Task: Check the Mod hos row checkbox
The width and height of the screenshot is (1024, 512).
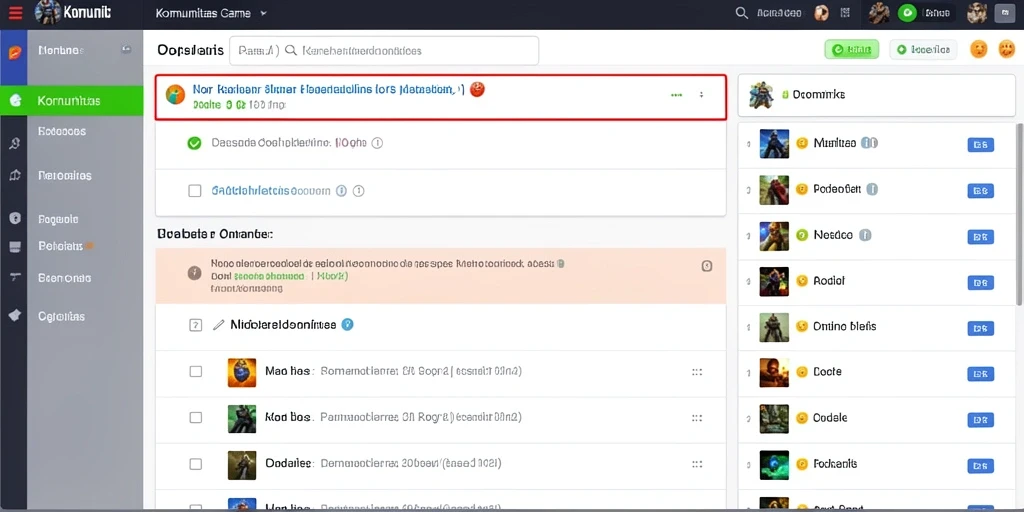Action: [x=195, y=417]
